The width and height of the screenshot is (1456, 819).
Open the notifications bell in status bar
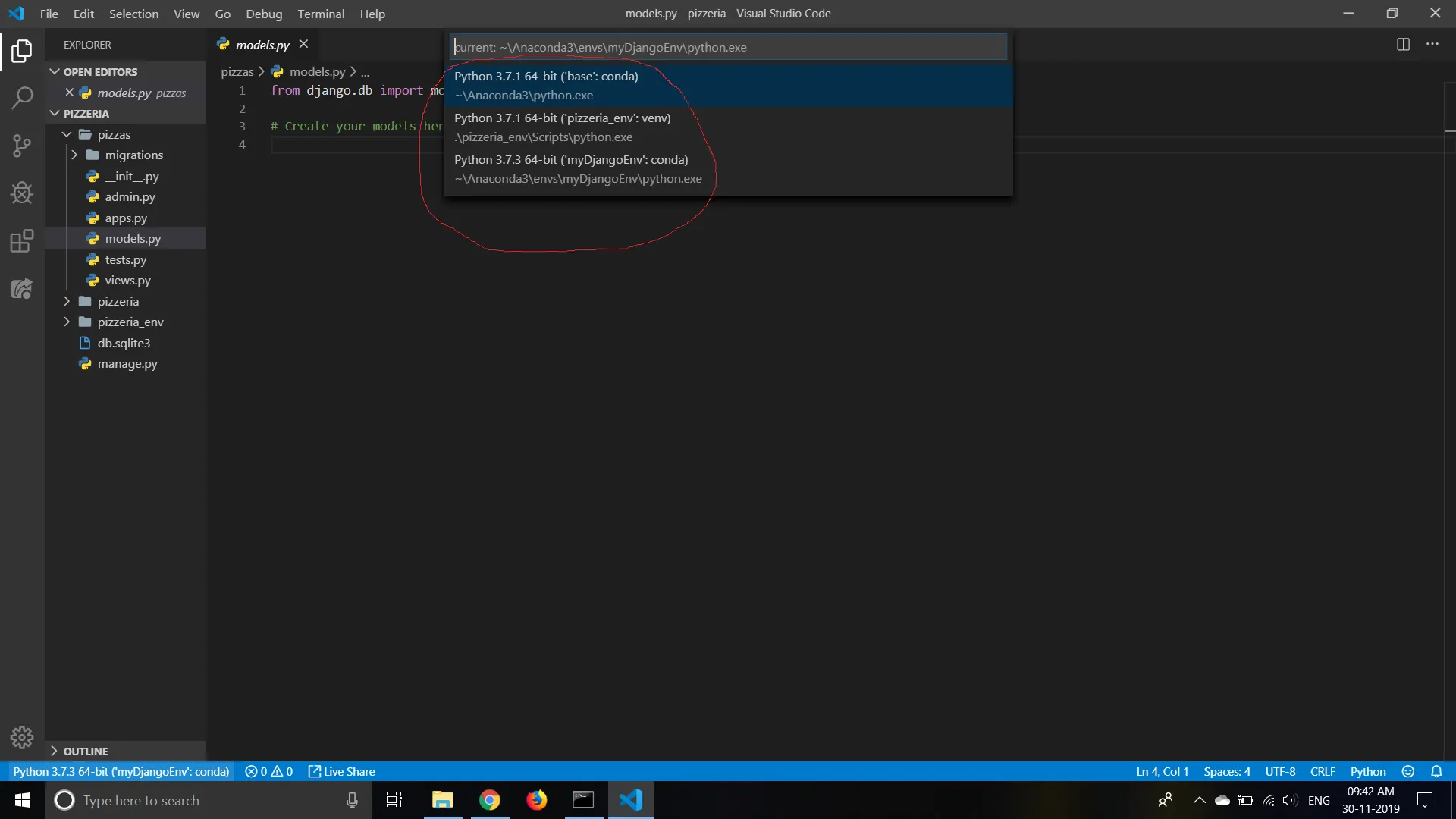1436,771
